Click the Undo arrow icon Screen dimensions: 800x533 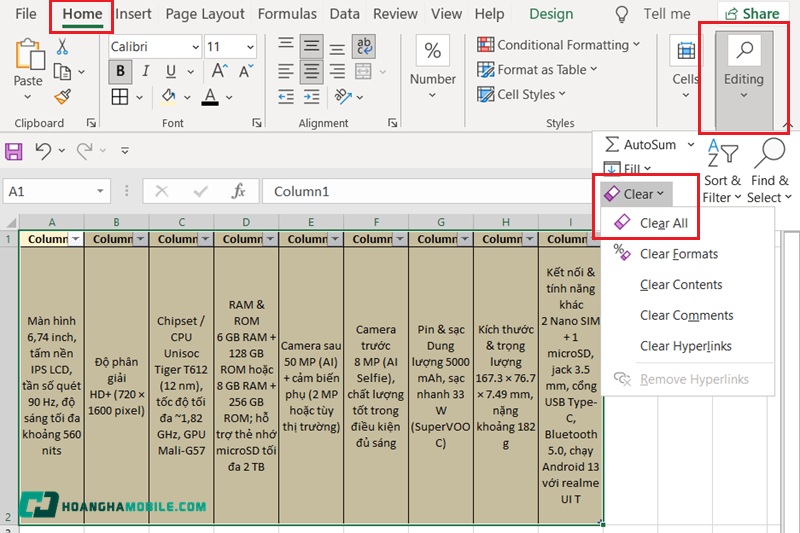pyautogui.click(x=43, y=151)
